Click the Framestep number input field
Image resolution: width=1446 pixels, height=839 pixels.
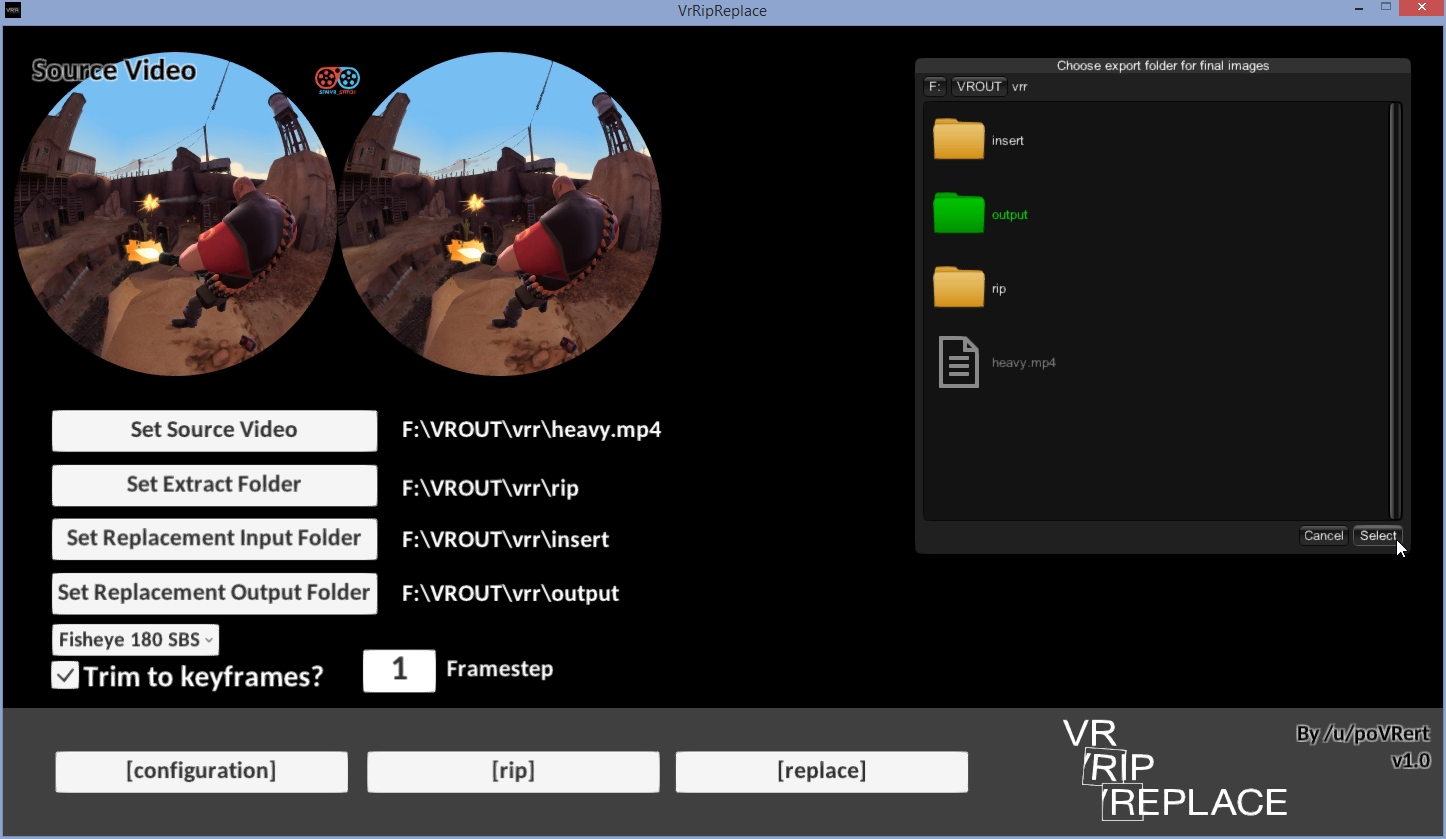tap(399, 670)
